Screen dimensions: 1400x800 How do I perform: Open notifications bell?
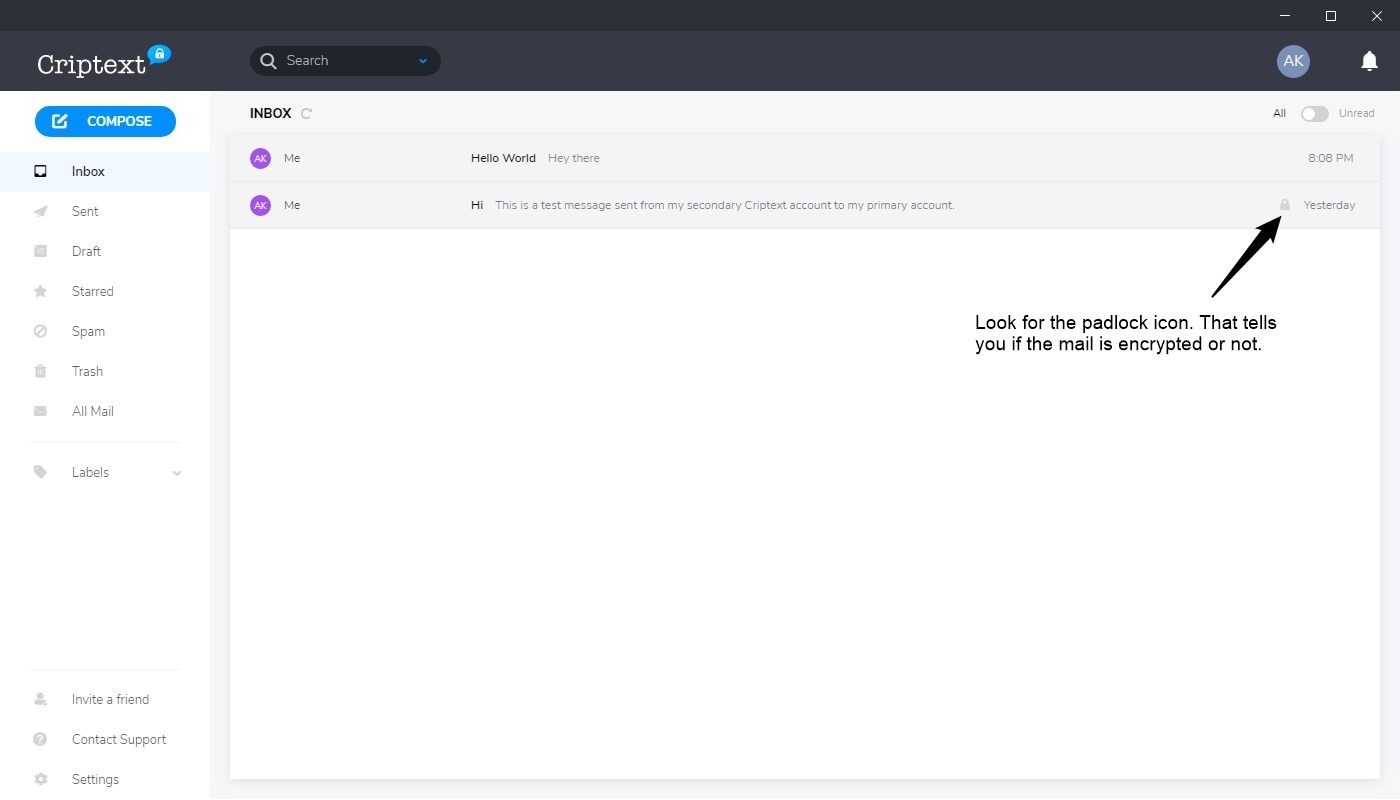click(x=1369, y=61)
